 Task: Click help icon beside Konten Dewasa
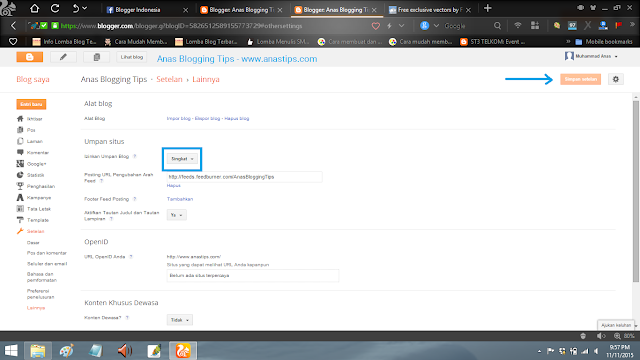click(127, 318)
